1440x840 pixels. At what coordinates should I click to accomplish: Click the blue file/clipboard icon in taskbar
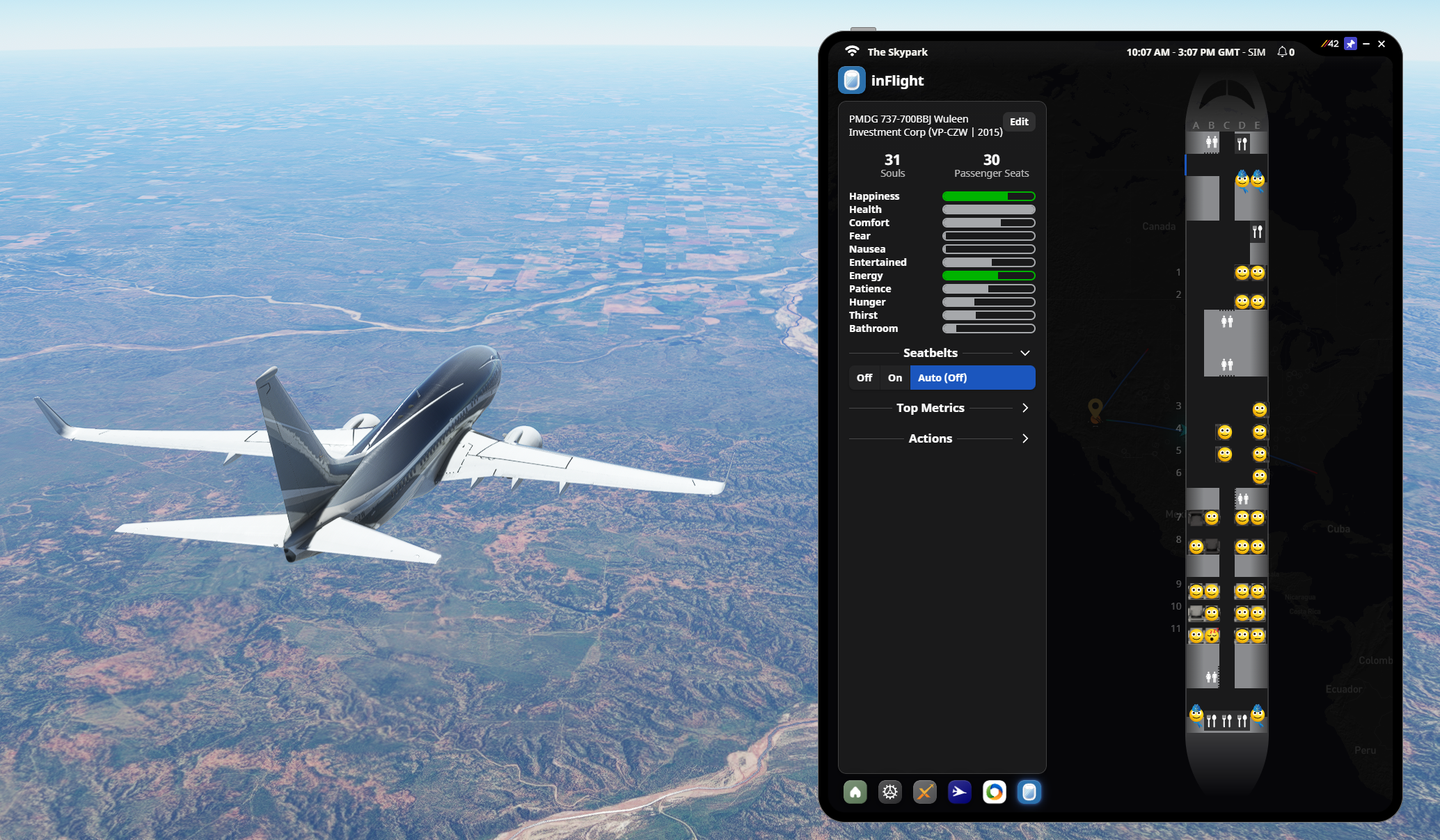click(x=1032, y=791)
